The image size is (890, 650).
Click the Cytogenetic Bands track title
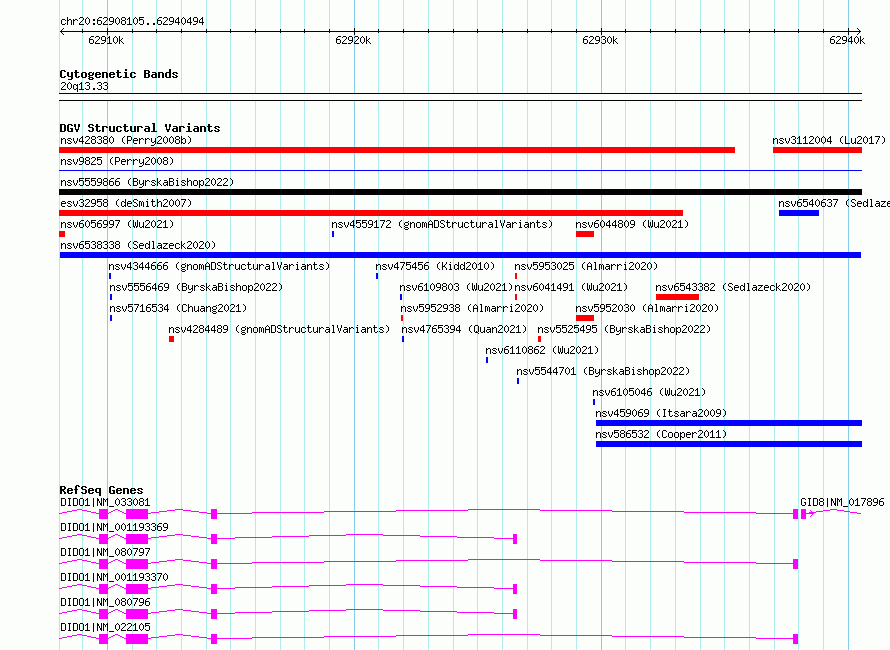click(119, 74)
